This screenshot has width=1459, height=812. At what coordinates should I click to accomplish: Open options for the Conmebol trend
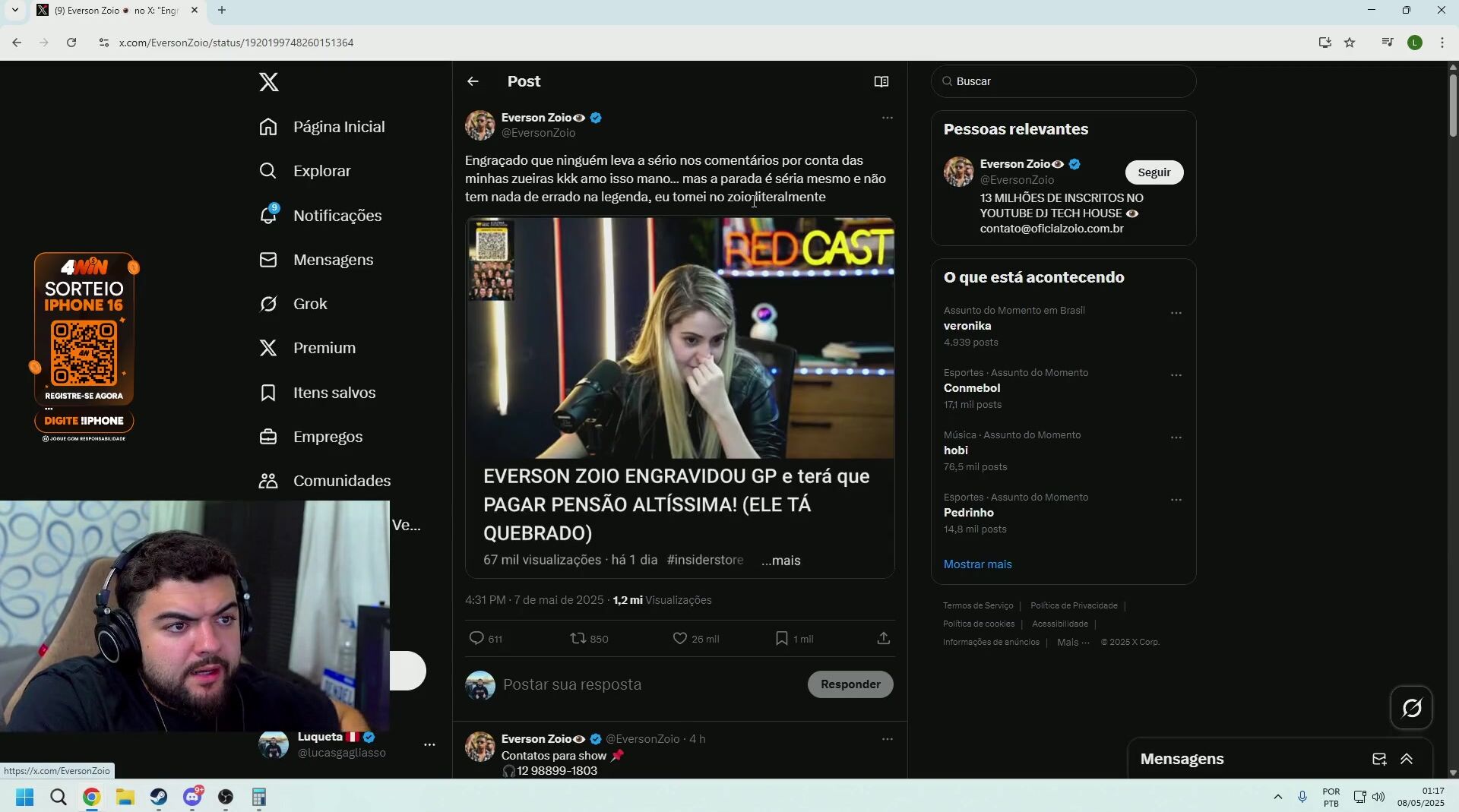click(1176, 375)
